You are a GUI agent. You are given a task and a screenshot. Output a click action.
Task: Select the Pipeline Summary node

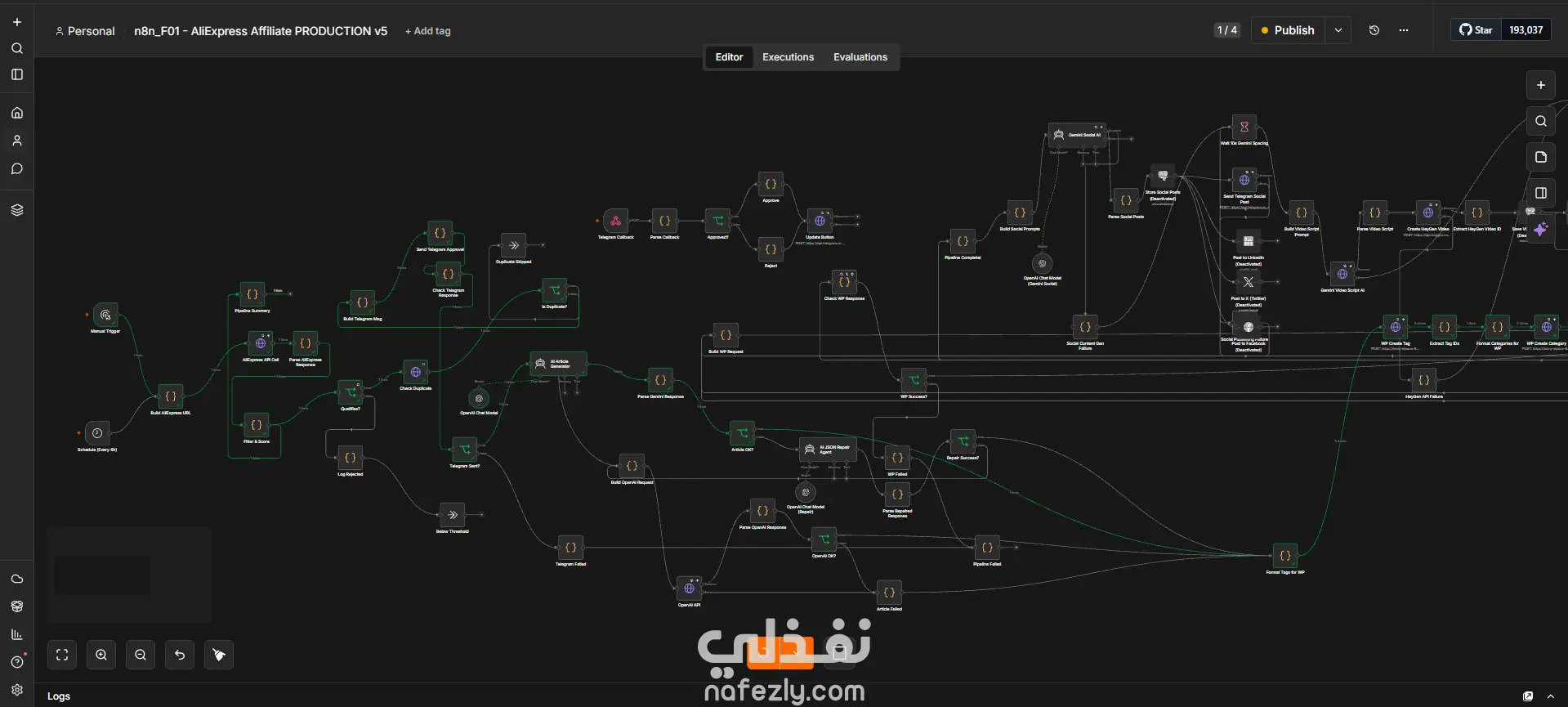[252, 294]
